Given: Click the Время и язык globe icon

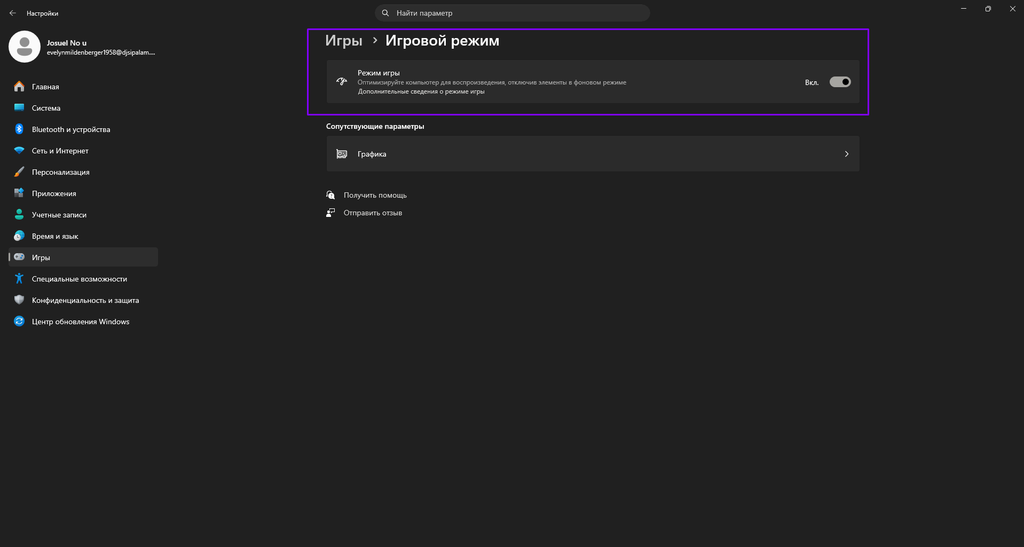Looking at the screenshot, I should click(19, 236).
